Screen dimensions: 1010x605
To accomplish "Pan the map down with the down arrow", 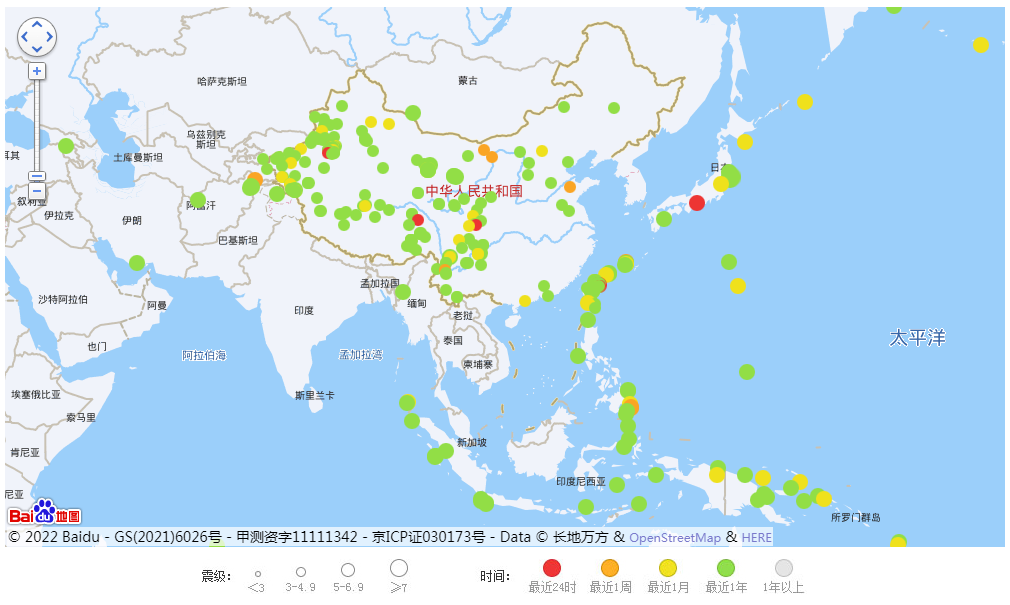I will [37, 49].
